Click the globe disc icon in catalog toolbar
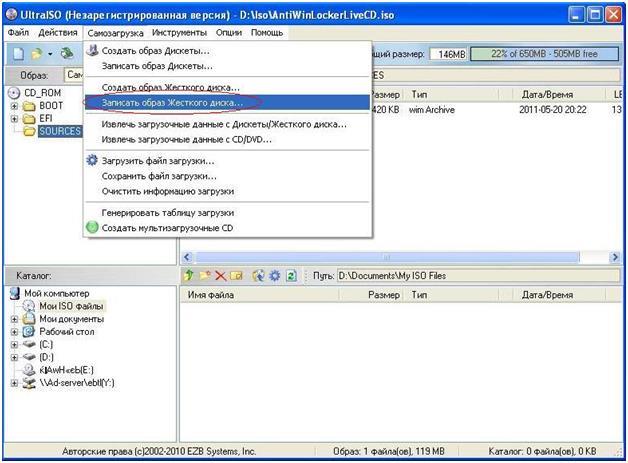Viewport: 628px width, 463px height. (259, 275)
